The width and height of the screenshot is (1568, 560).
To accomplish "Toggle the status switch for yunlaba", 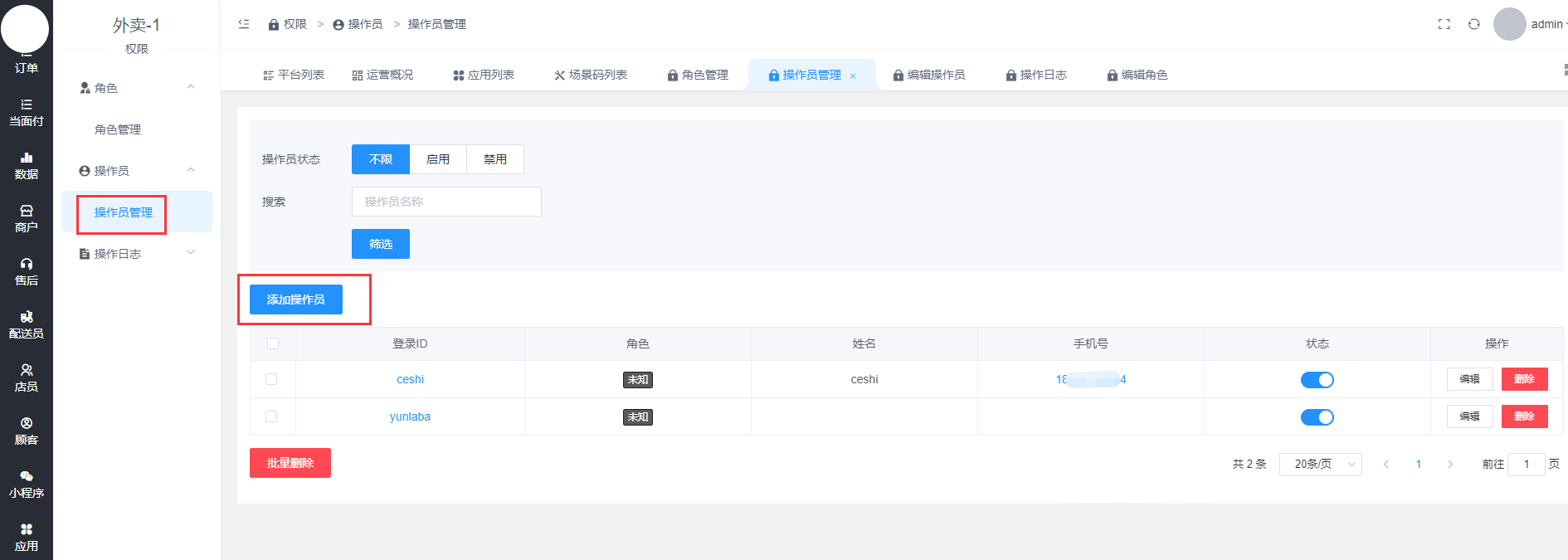I will (x=1317, y=417).
